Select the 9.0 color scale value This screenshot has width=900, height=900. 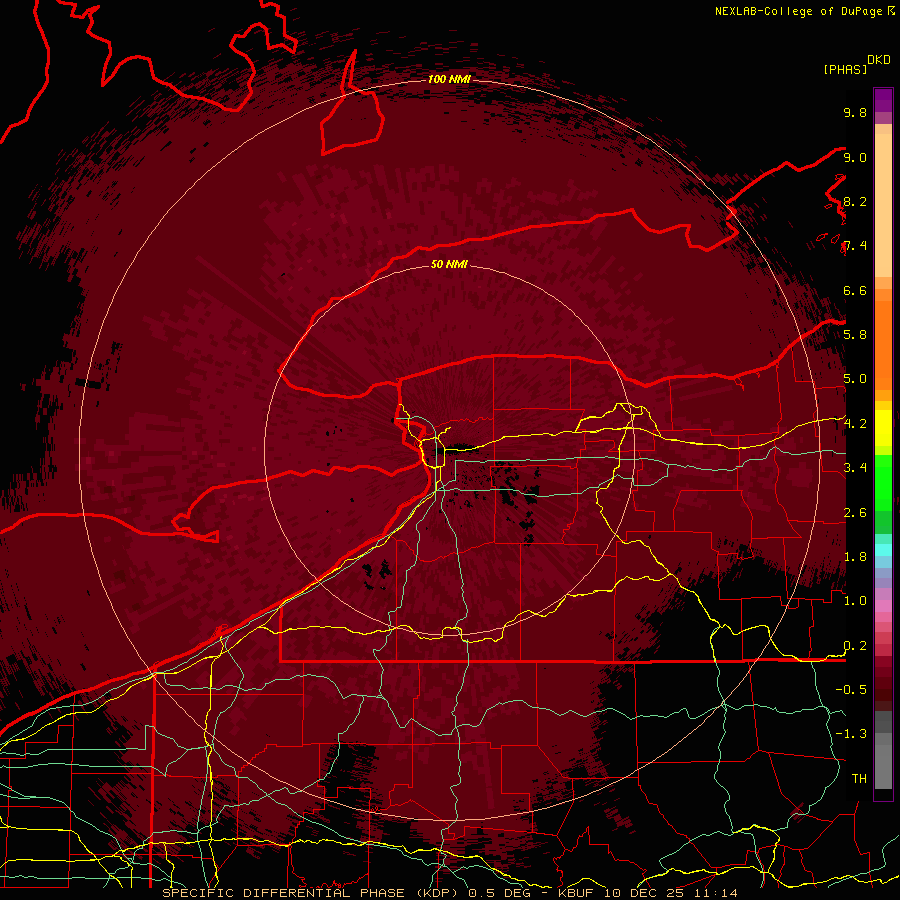[855, 157]
